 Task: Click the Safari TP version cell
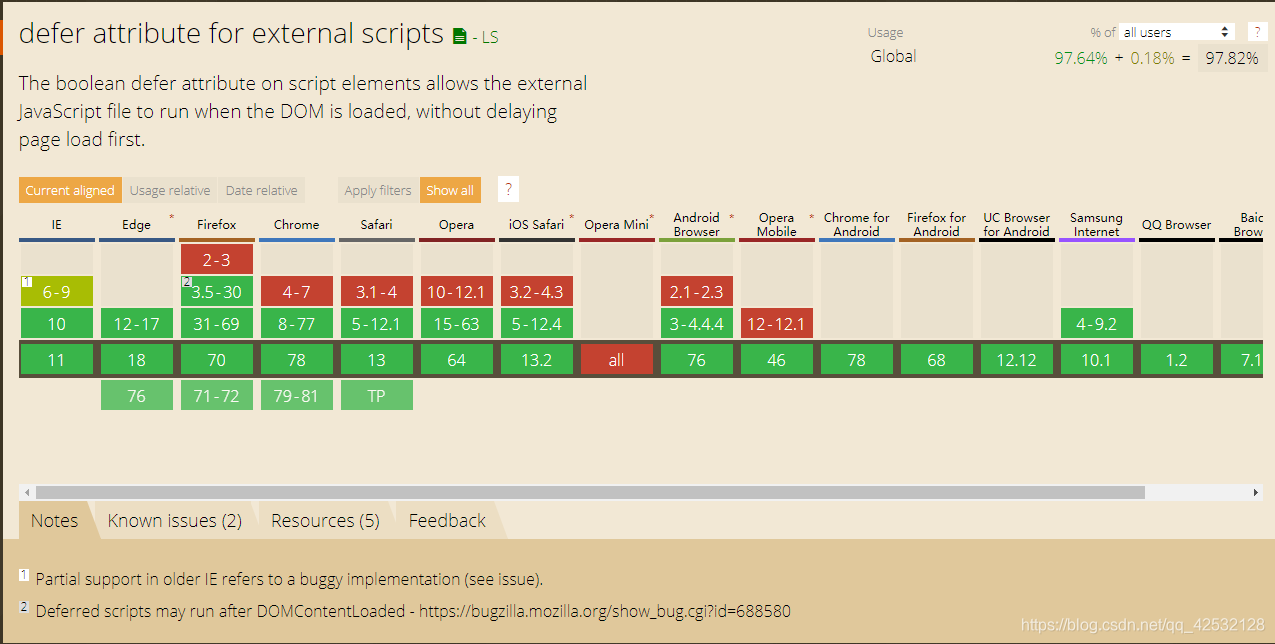(377, 395)
